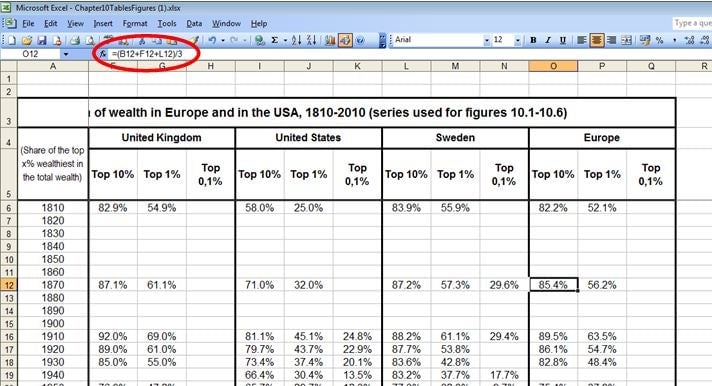The image size is (712, 386).
Task: Select column A header
Action: coord(53,66)
